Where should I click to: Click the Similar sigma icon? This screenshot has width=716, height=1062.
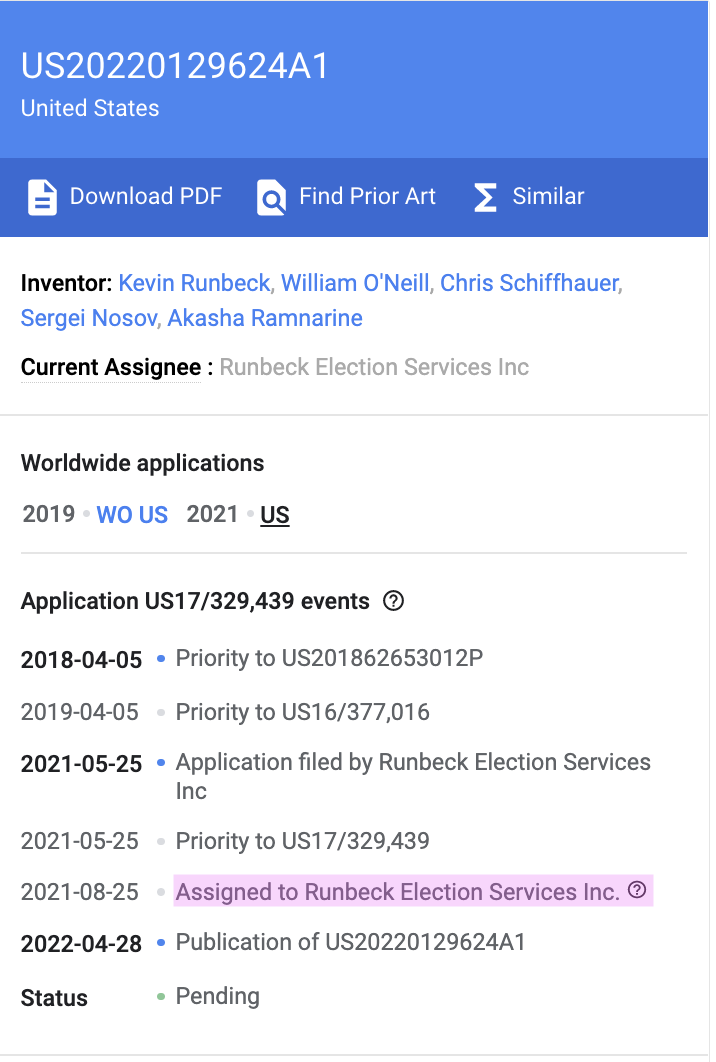tap(485, 197)
